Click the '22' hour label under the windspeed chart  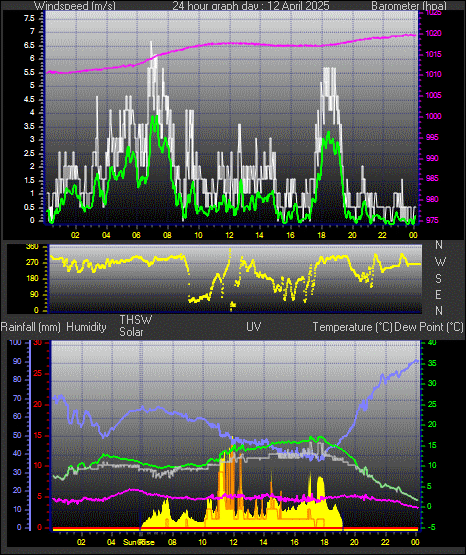point(382,235)
